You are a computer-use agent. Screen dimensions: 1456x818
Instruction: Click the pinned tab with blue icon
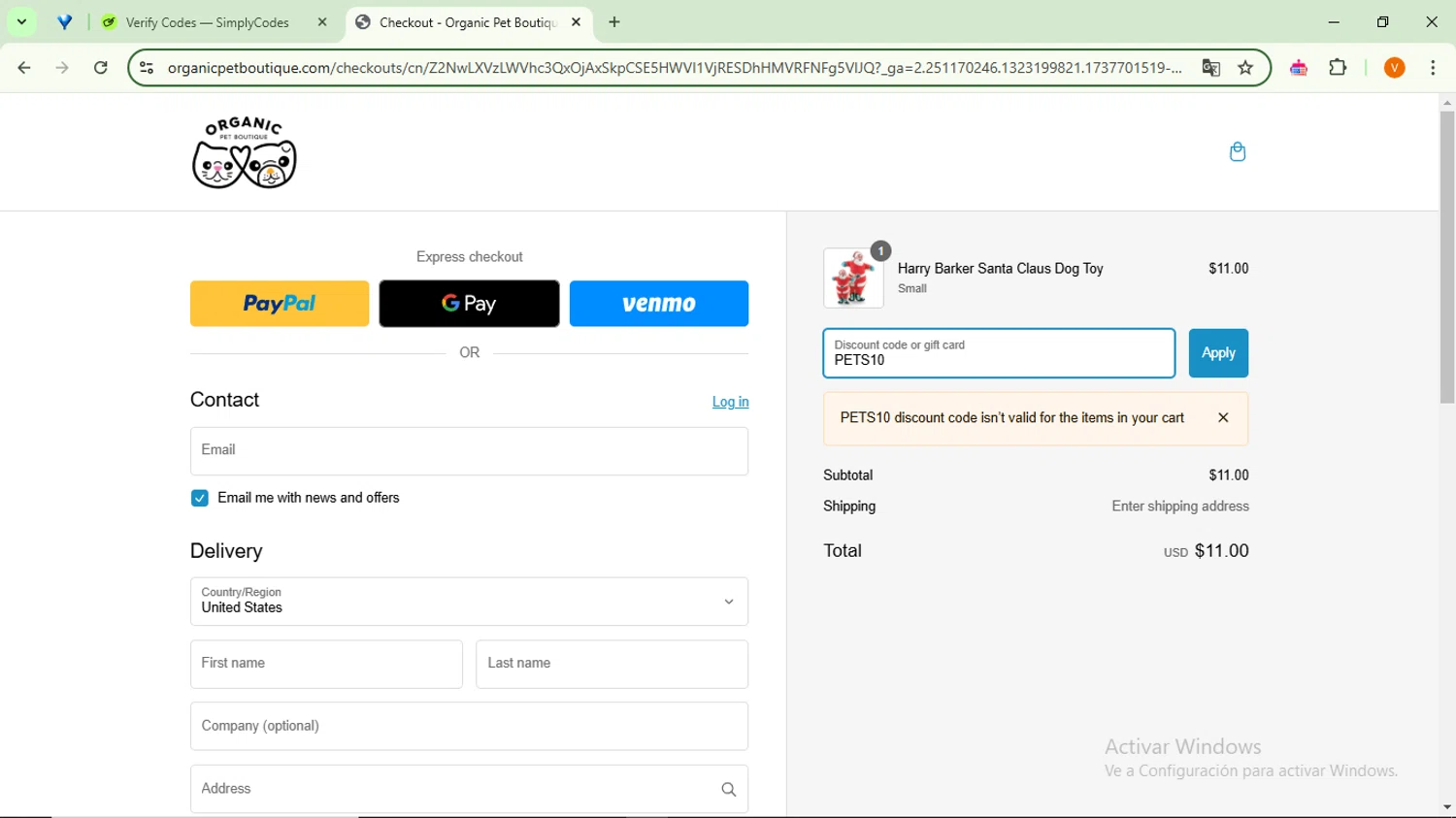pos(65,22)
